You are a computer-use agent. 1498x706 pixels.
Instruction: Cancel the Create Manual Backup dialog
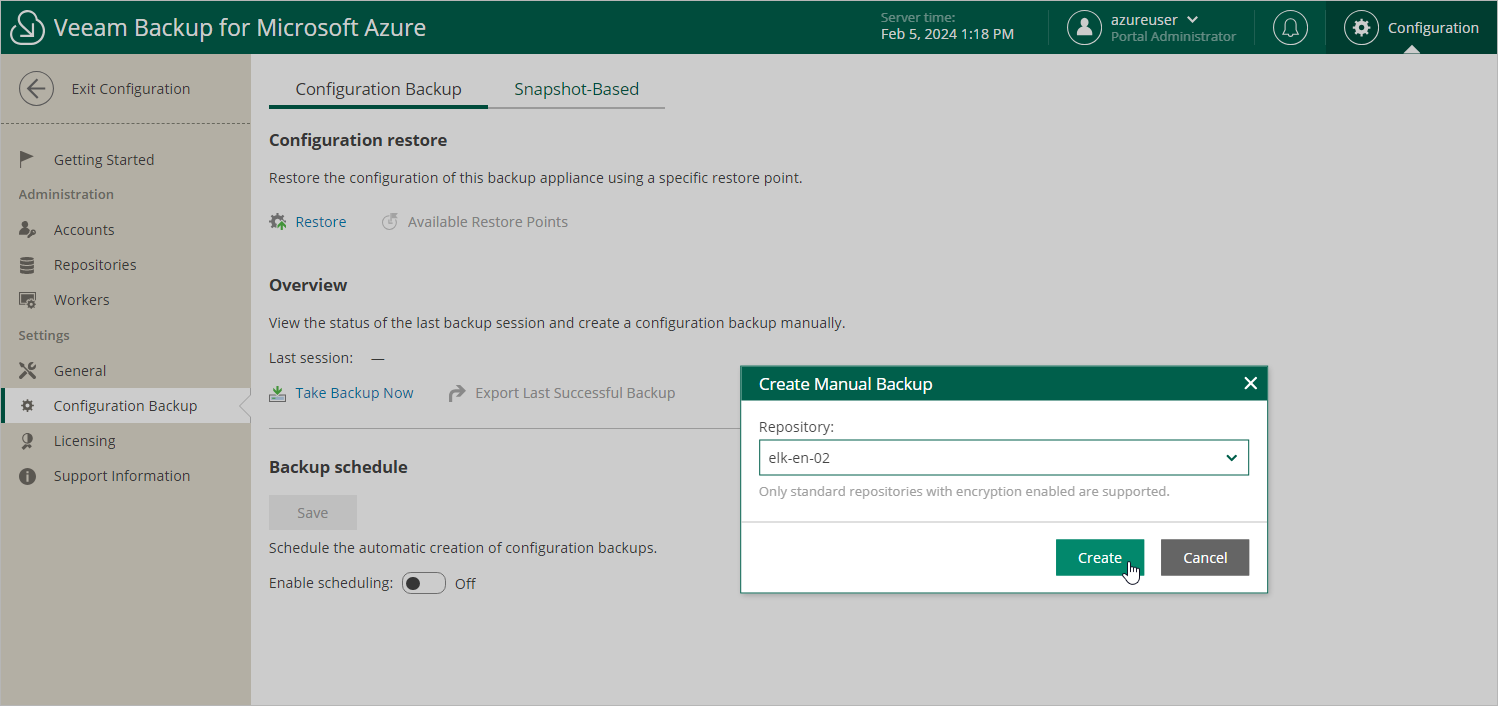point(1205,558)
